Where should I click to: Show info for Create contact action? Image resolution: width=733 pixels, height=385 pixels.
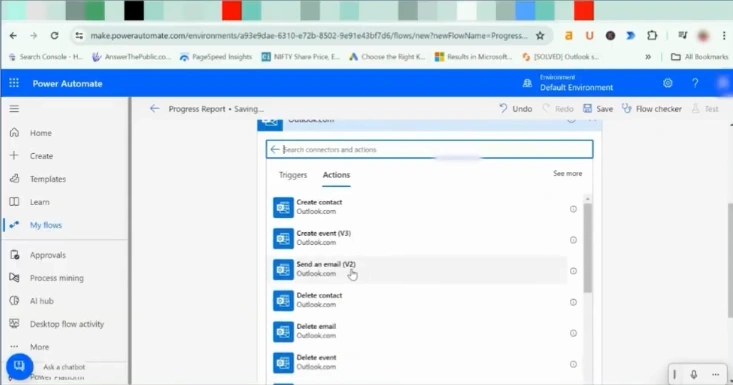[x=573, y=209]
